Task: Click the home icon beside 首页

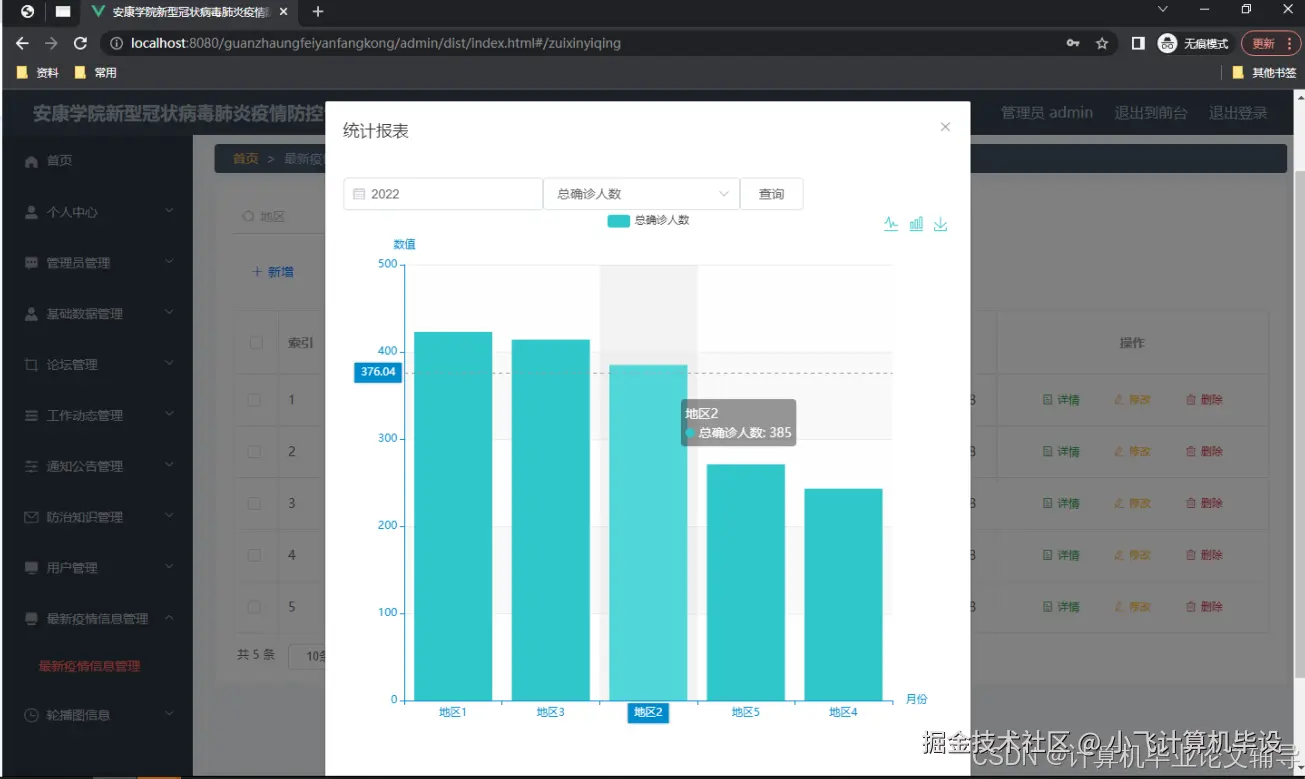Action: (31, 161)
